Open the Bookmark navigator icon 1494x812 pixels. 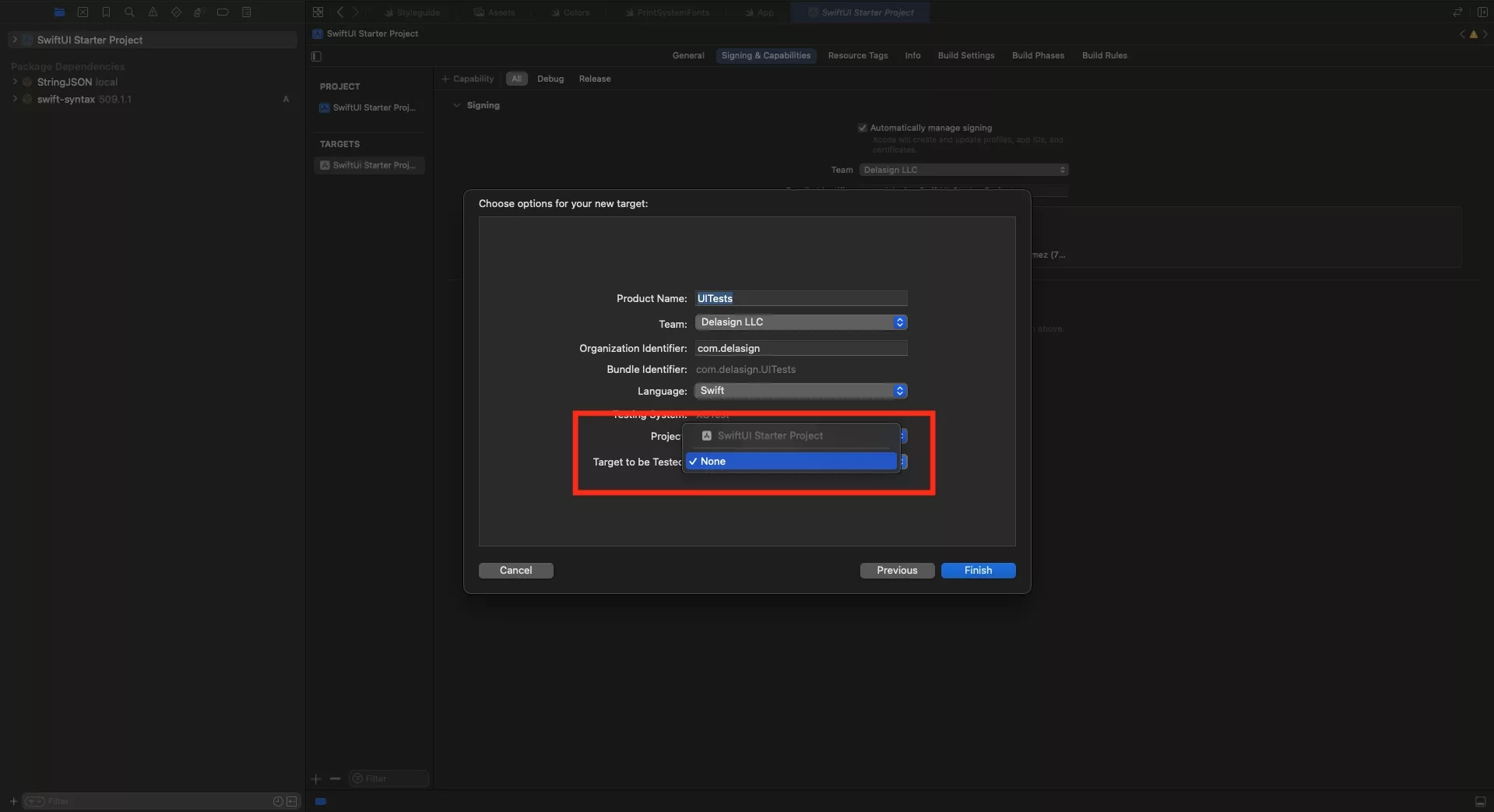tap(106, 12)
